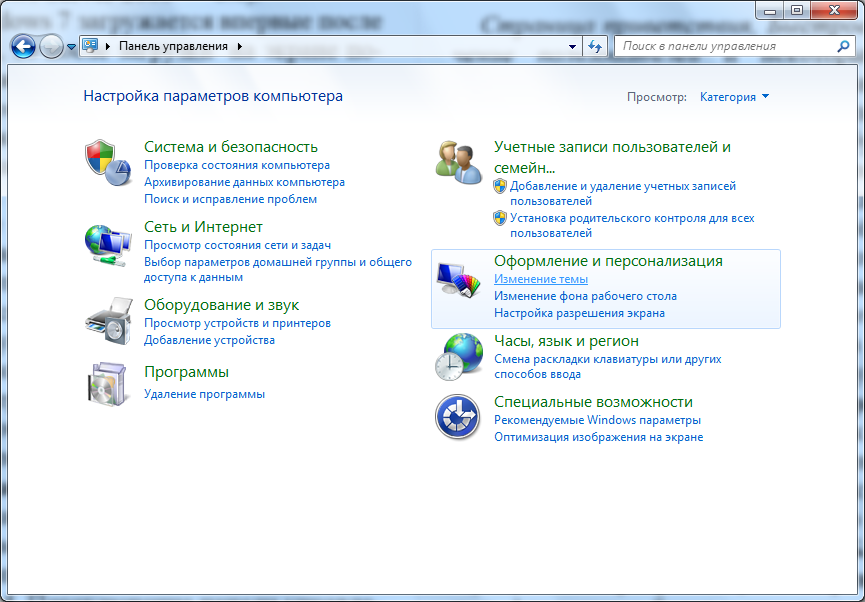This screenshot has height=602, width=865.
Task: Click the Refresh icon beside address bar
Action: click(x=595, y=46)
